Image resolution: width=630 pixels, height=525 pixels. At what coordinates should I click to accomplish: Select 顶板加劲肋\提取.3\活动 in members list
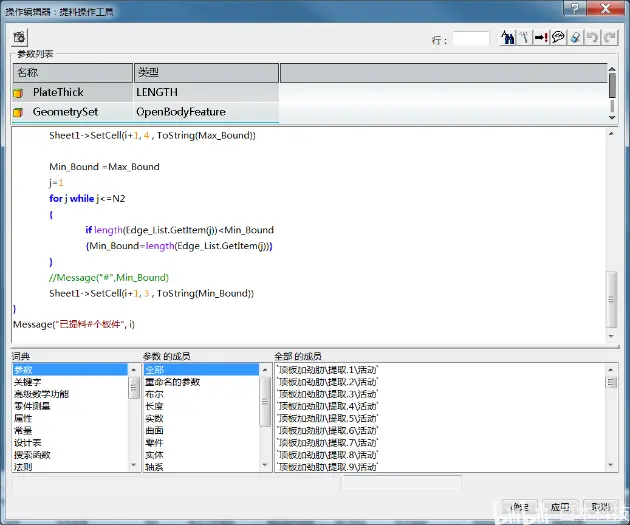[x=327, y=394]
